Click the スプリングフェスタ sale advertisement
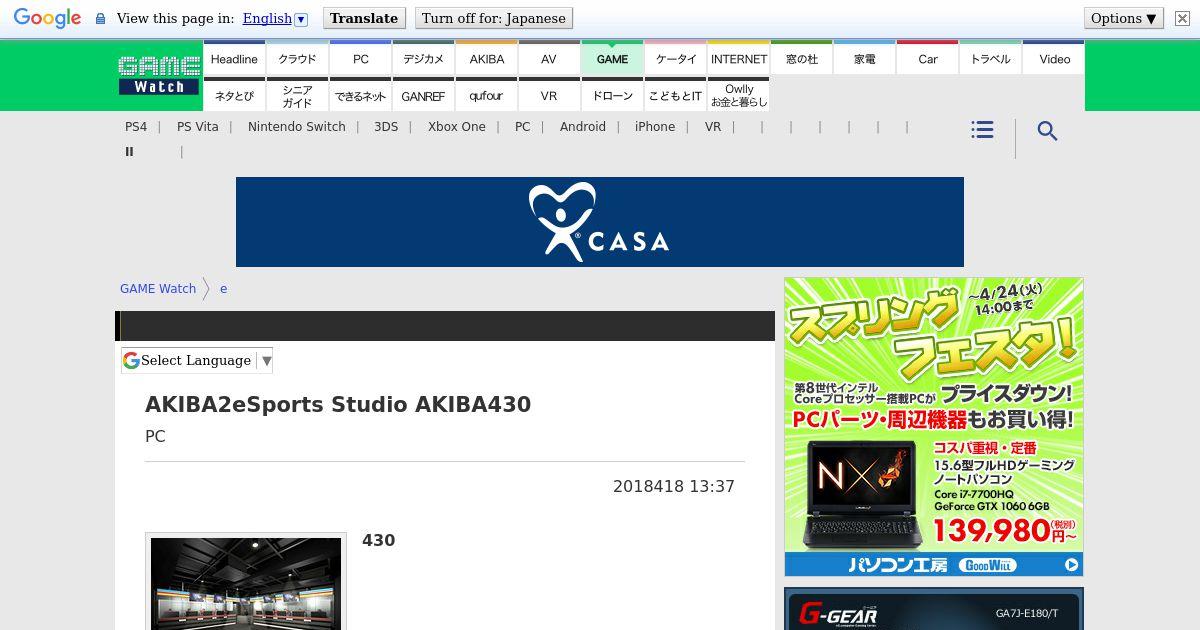Viewport: 1200px width, 630px height. pyautogui.click(x=934, y=427)
